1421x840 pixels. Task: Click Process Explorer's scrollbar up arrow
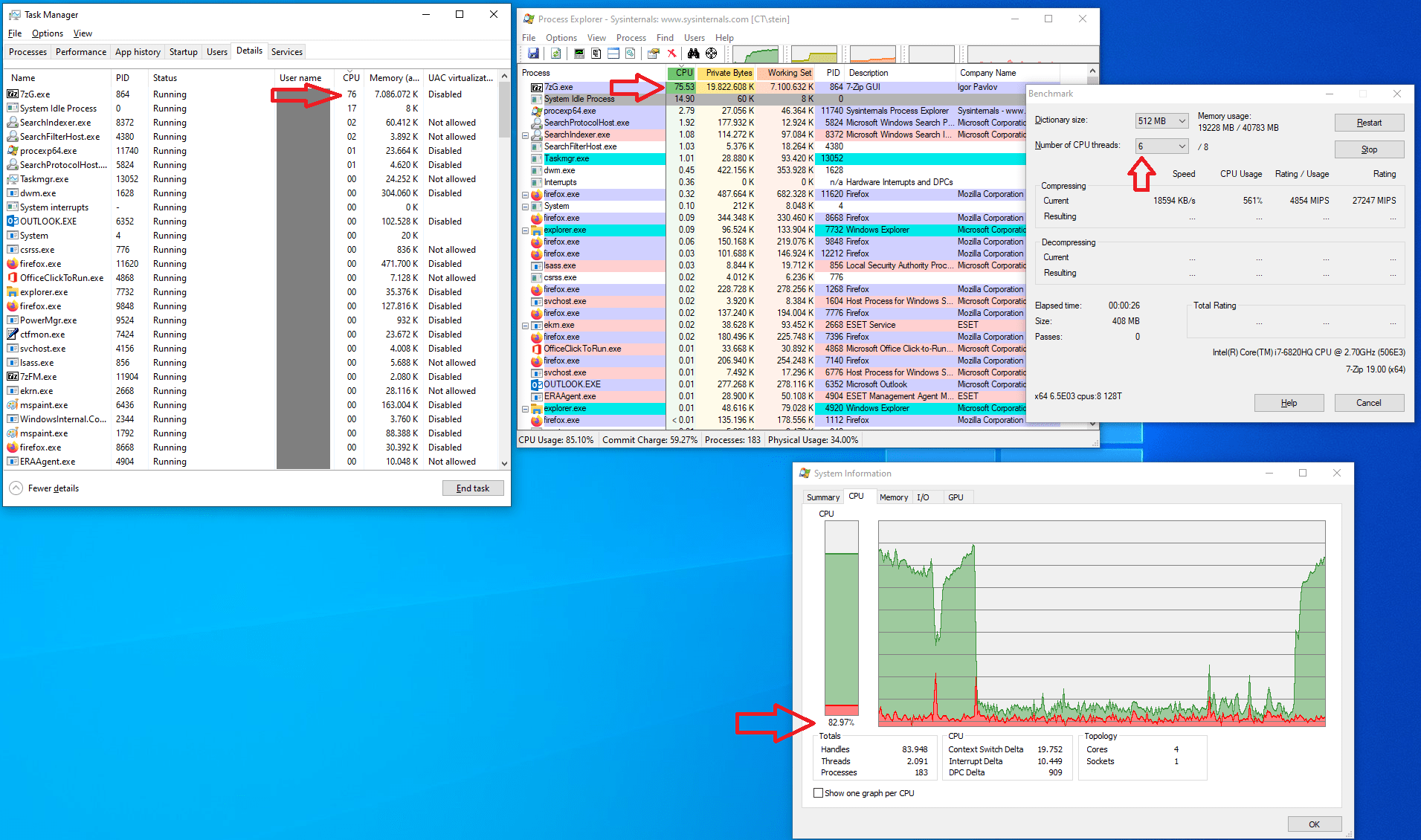click(x=1092, y=71)
